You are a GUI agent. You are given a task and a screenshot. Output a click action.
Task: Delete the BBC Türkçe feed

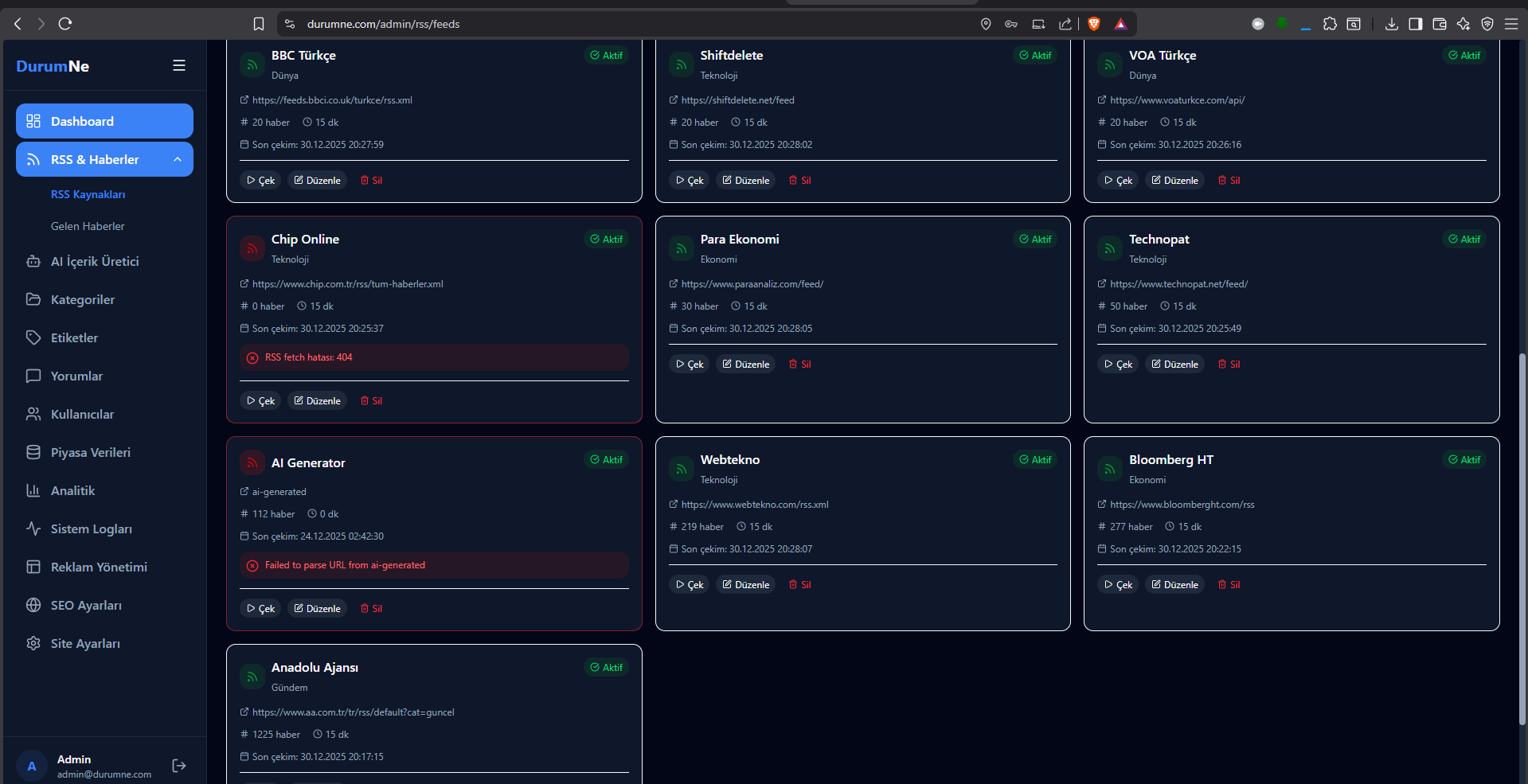pyautogui.click(x=371, y=181)
